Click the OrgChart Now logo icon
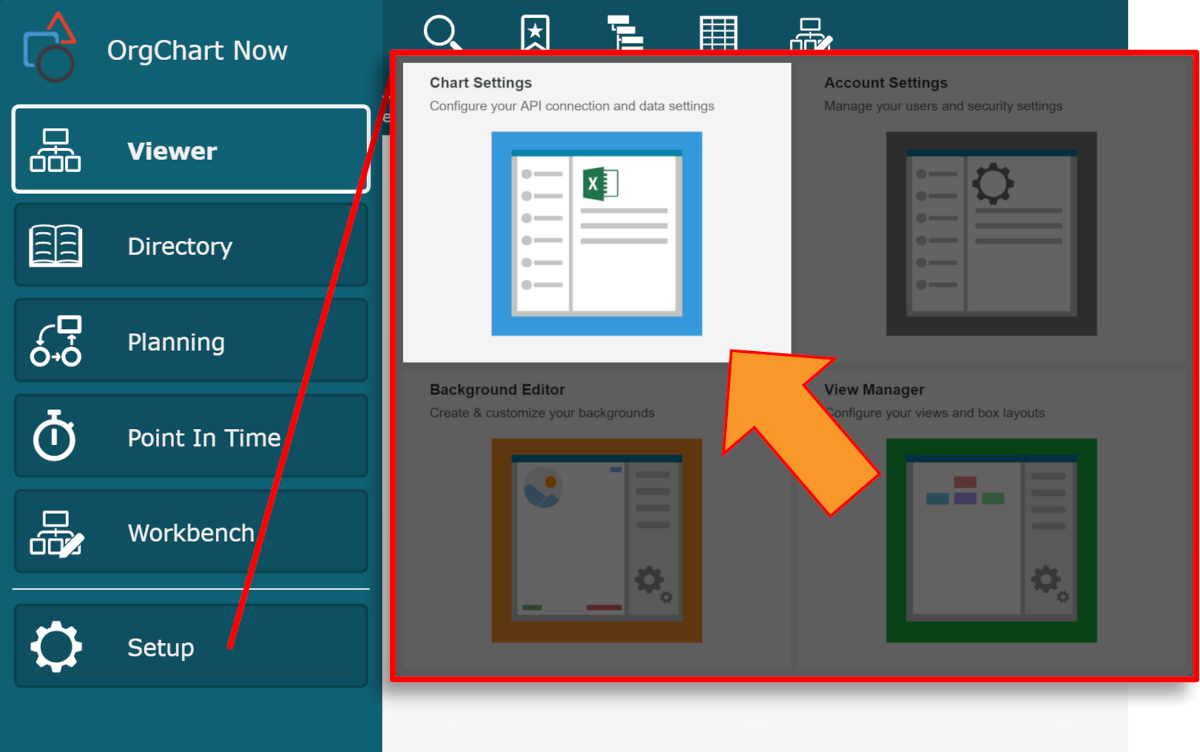Screen dimensions: 1200x752 coord(49,47)
